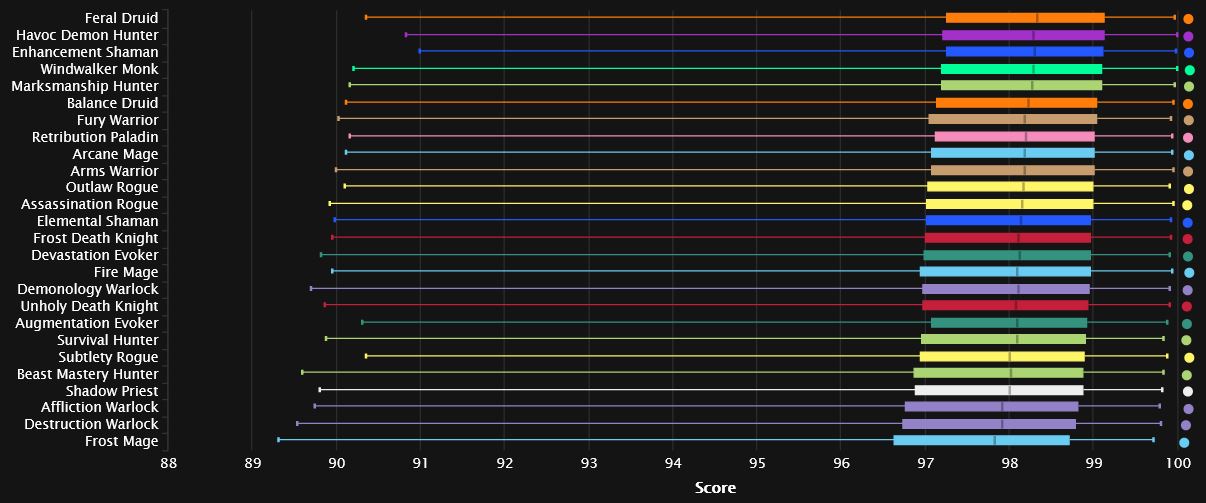Select the light blue dot on Frost Mage row
1206x503 pixels.
1184,442
